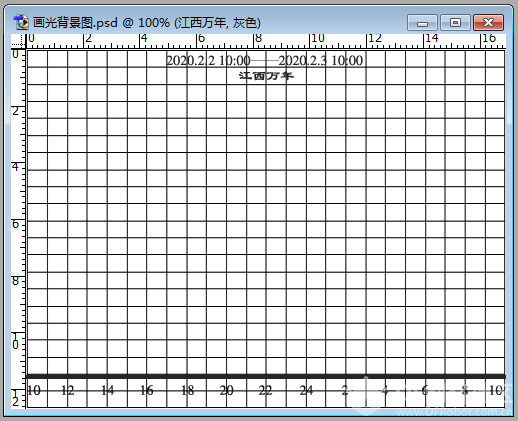
Task: Click the hour label 12 on bottom axis
Action: point(68,390)
